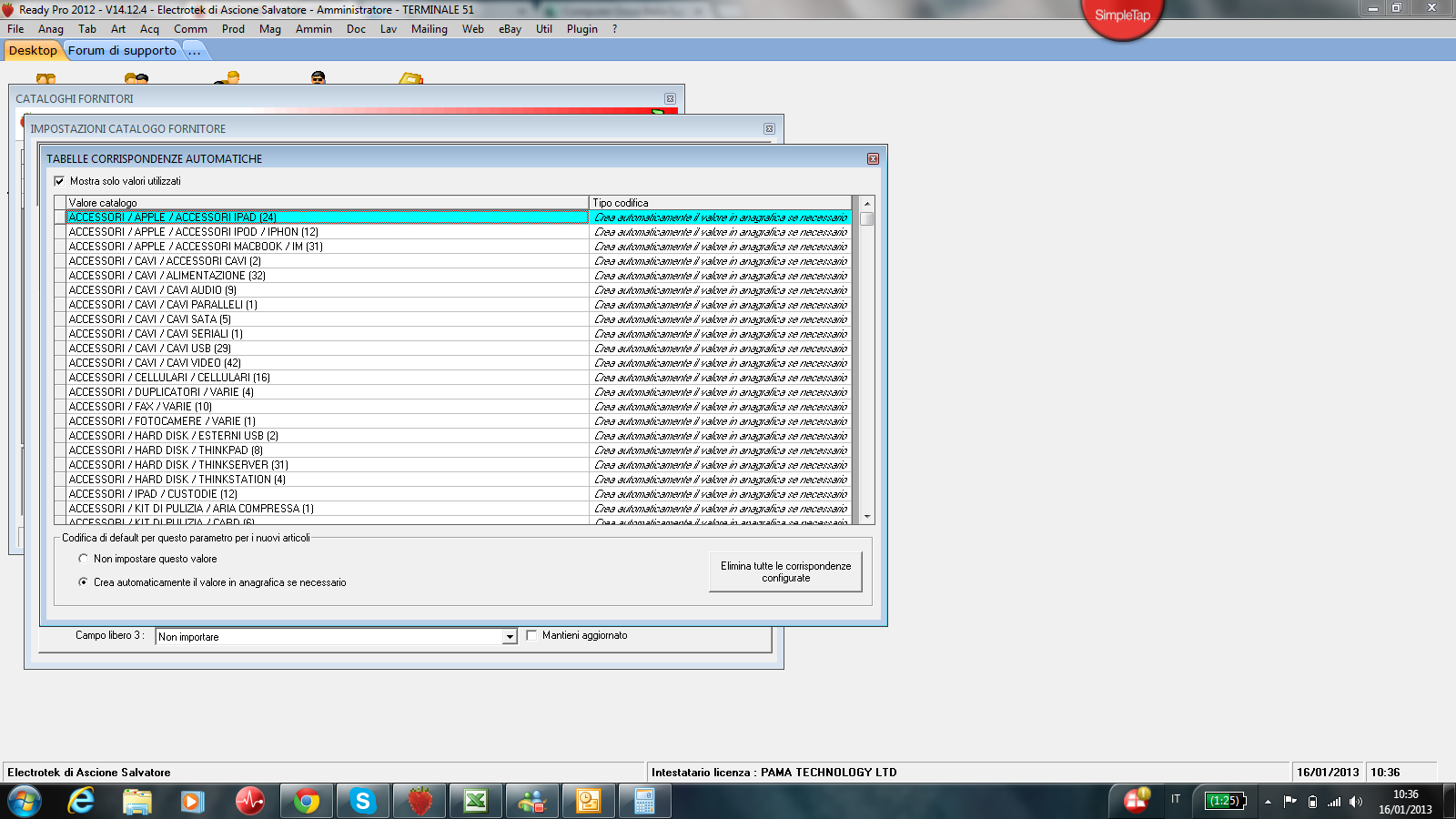Select 'Crea automaticamente il valore in anagrafica' radio
This screenshot has width=1456, height=819.
tap(84, 582)
